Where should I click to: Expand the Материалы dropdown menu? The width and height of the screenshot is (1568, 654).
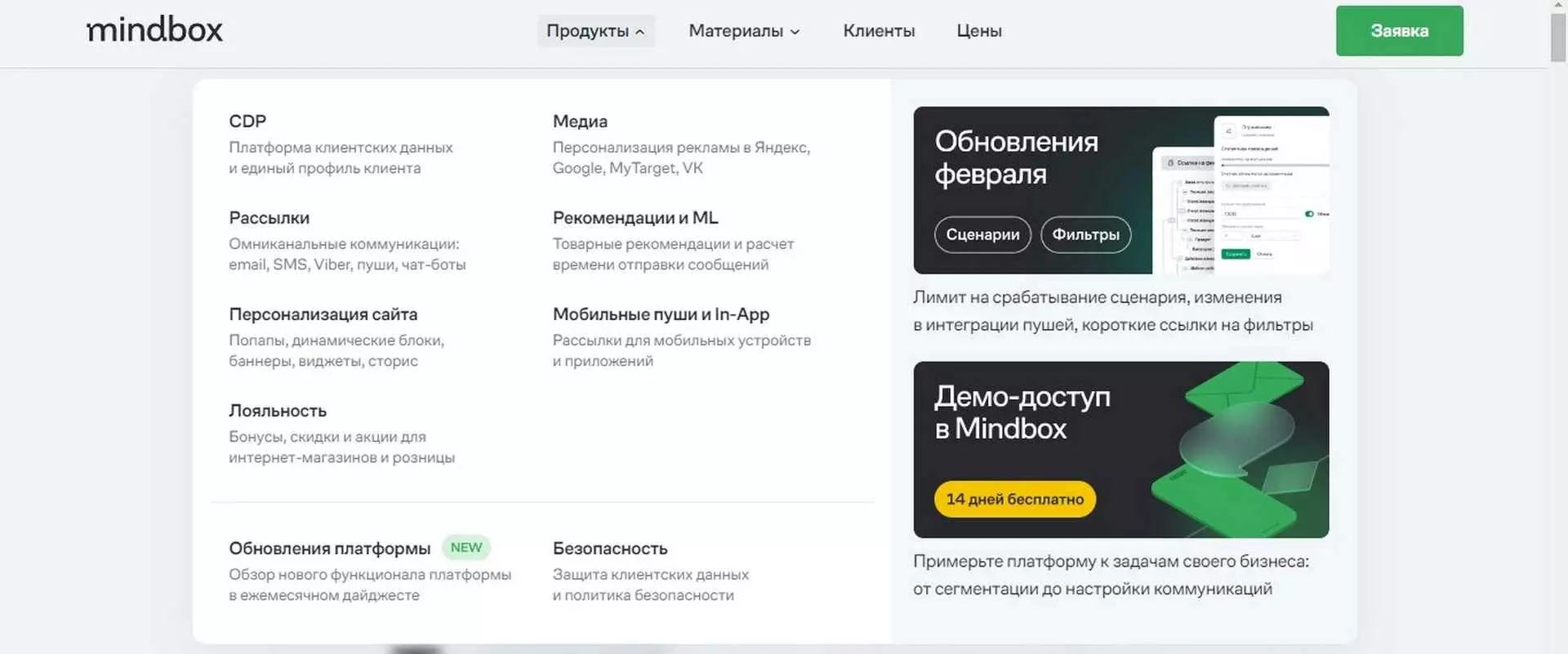(744, 31)
